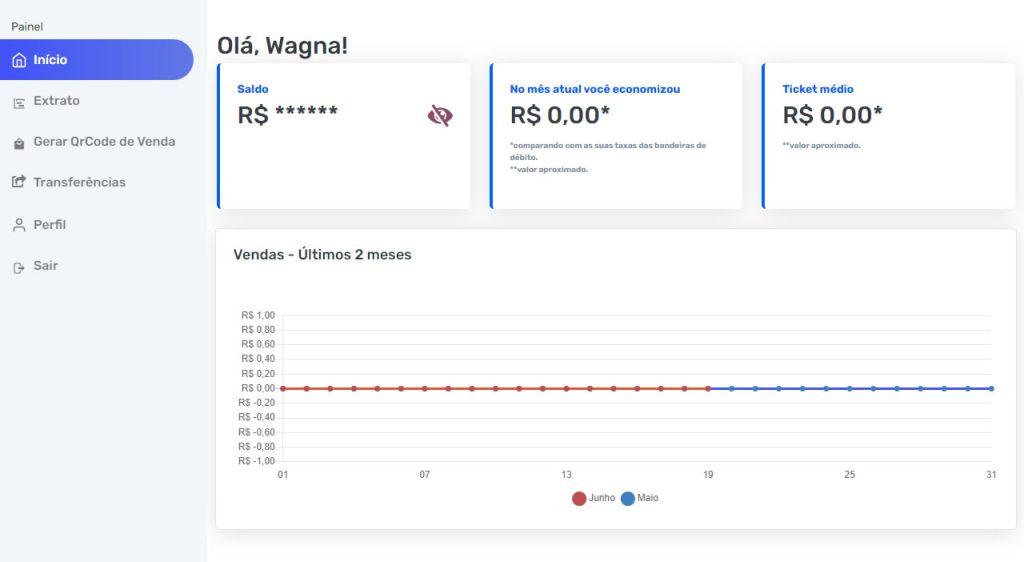The height and width of the screenshot is (562, 1024).
Task: Click the Saldo balance card
Action: pos(344,136)
